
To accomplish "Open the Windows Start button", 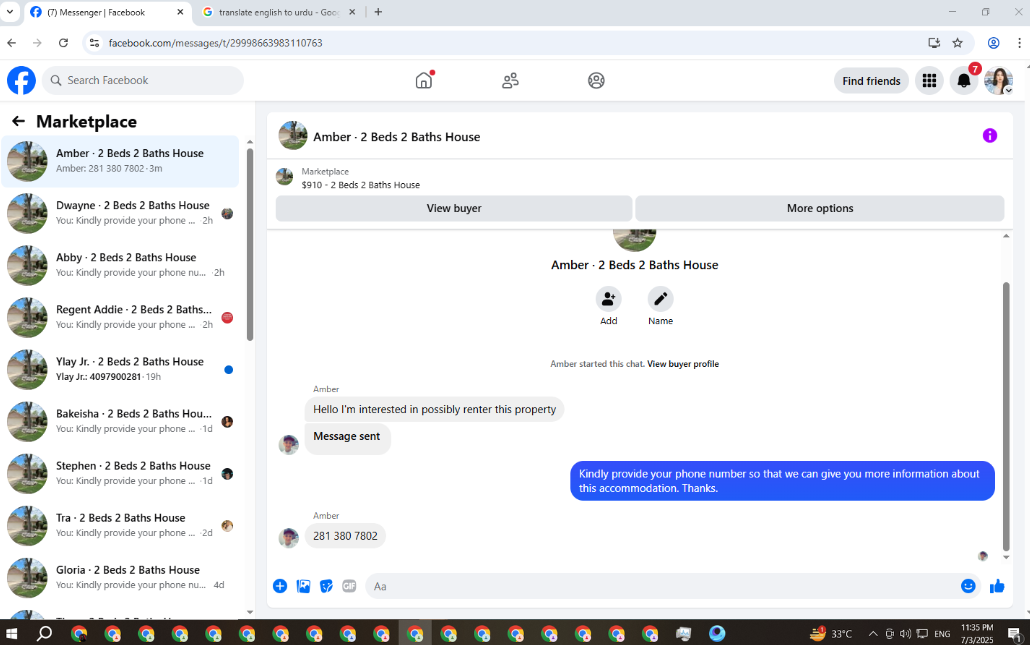I will (11, 633).
